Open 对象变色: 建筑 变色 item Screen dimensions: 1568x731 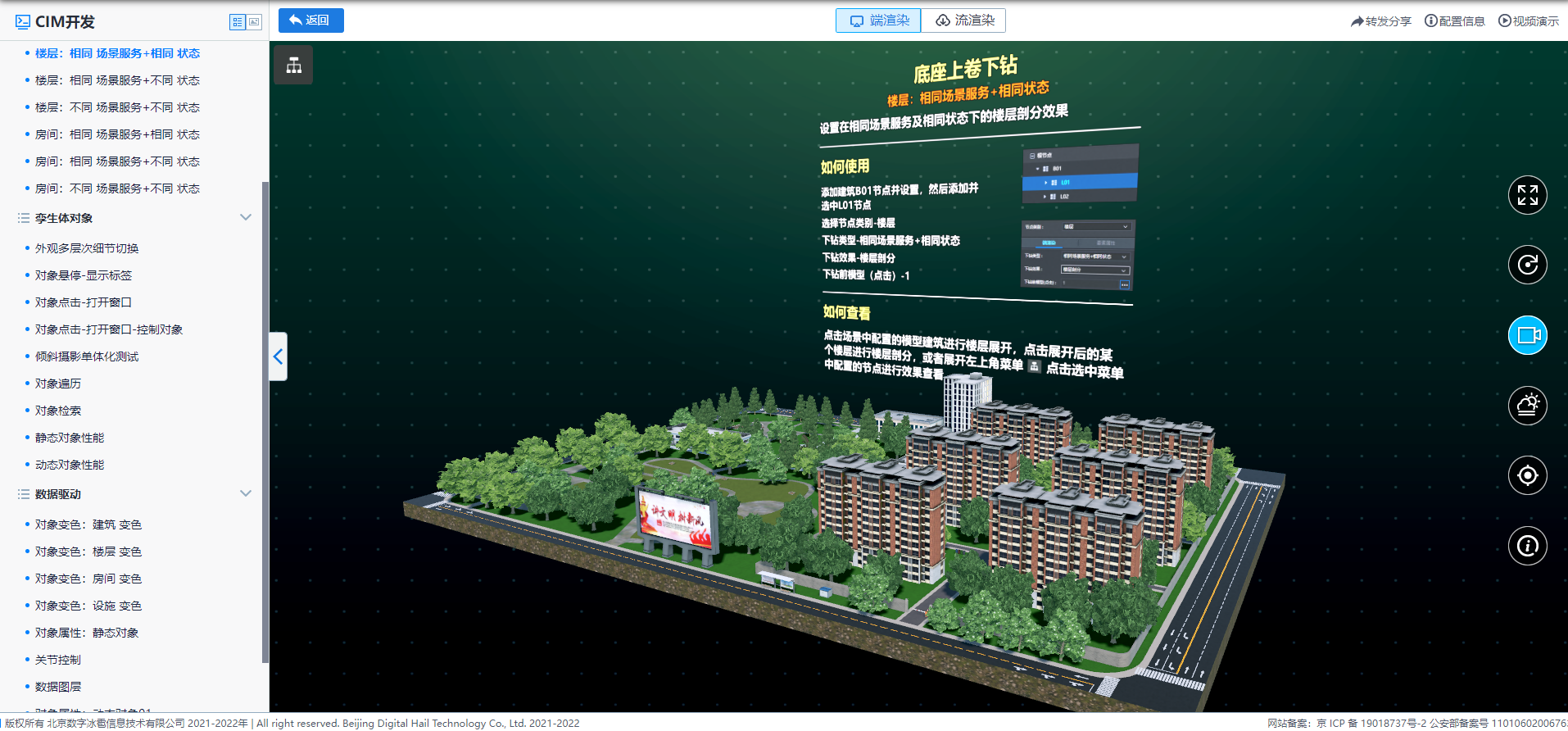point(88,524)
